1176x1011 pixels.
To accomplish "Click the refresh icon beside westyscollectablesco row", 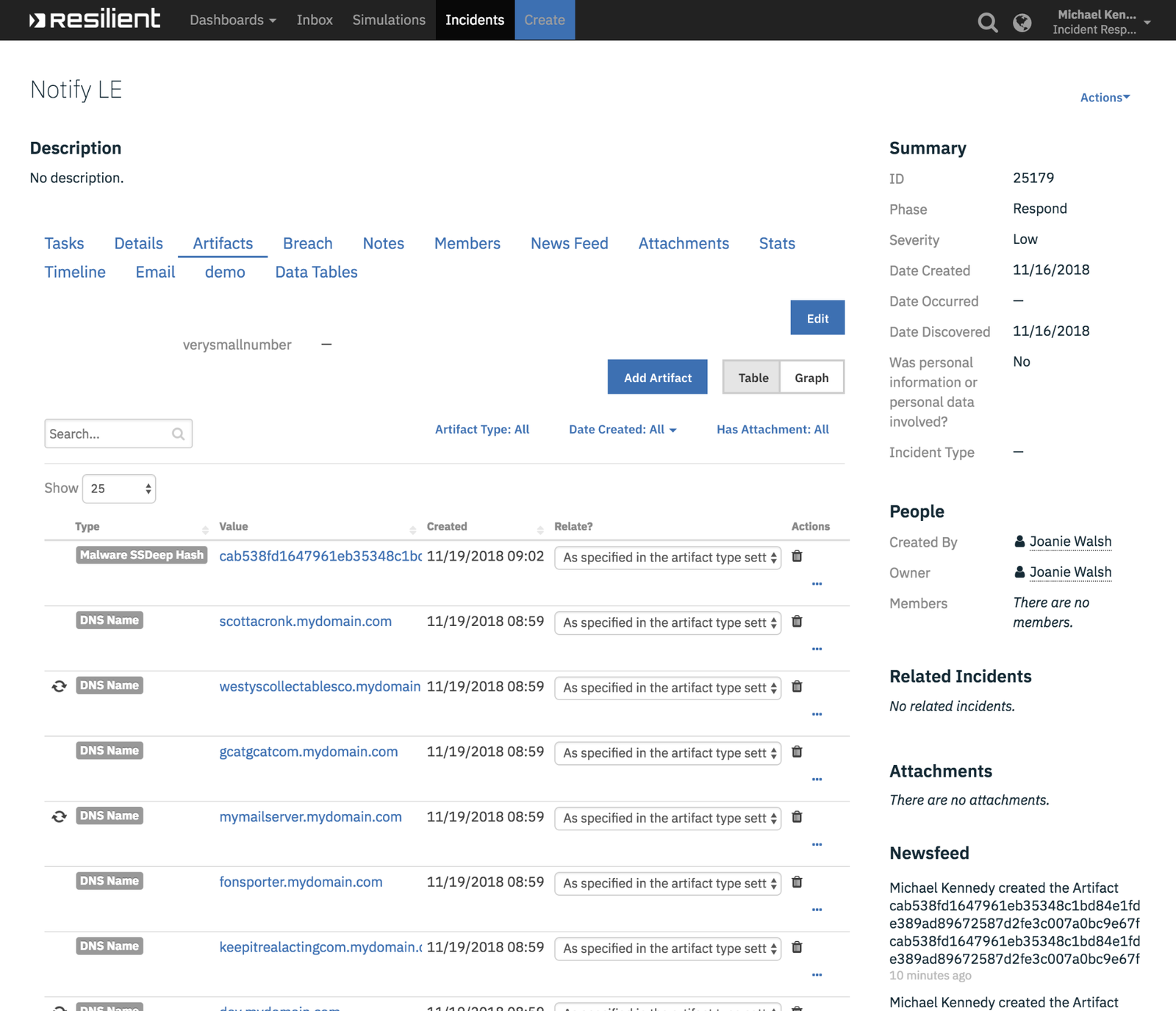I will point(59,686).
